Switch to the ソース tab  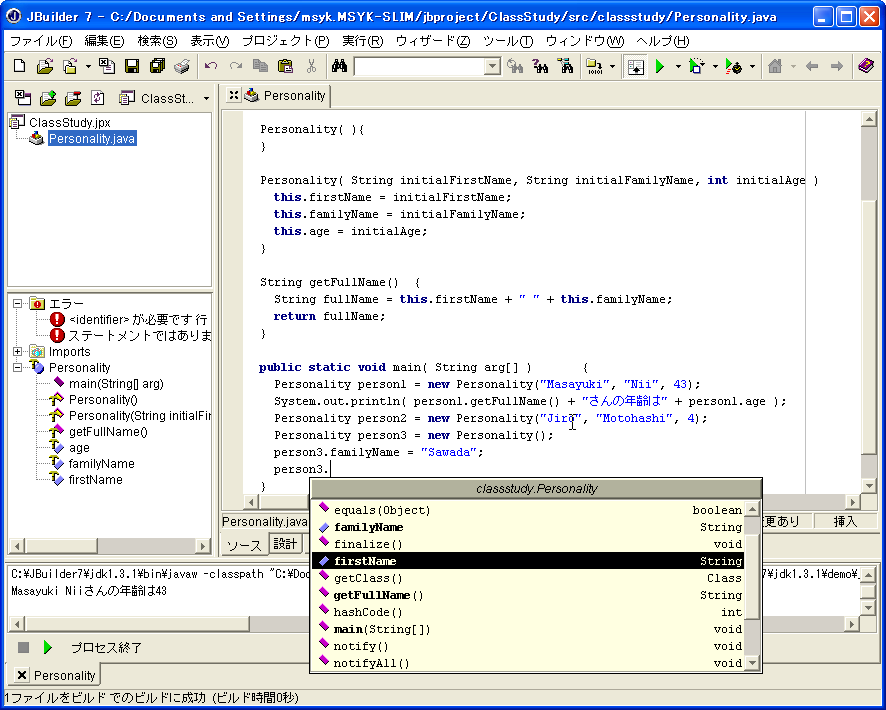244,544
